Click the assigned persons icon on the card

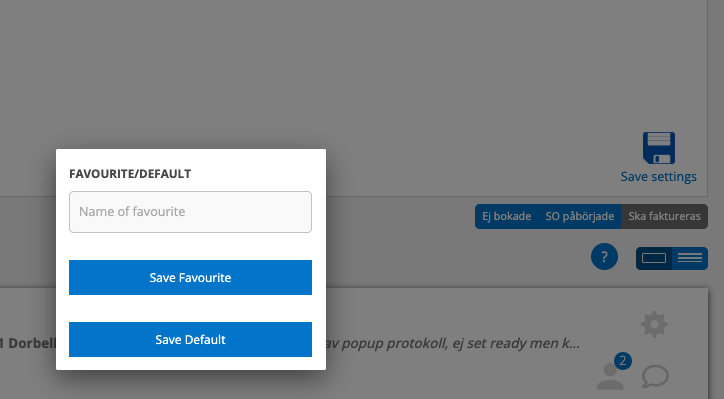click(x=610, y=376)
